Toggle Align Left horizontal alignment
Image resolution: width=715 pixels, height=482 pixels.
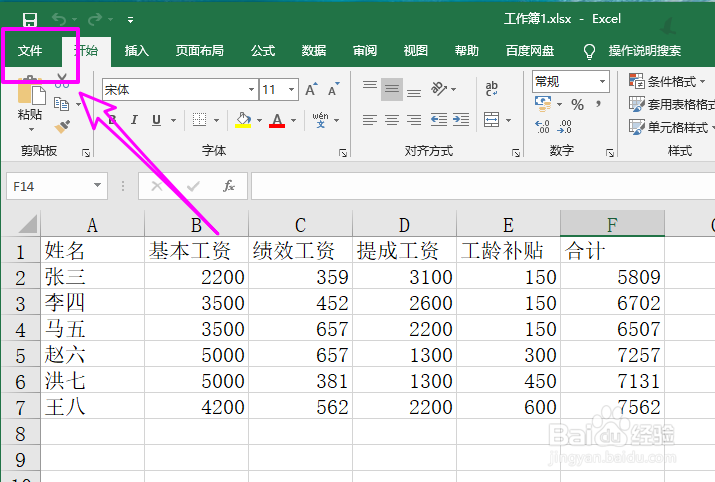370,120
